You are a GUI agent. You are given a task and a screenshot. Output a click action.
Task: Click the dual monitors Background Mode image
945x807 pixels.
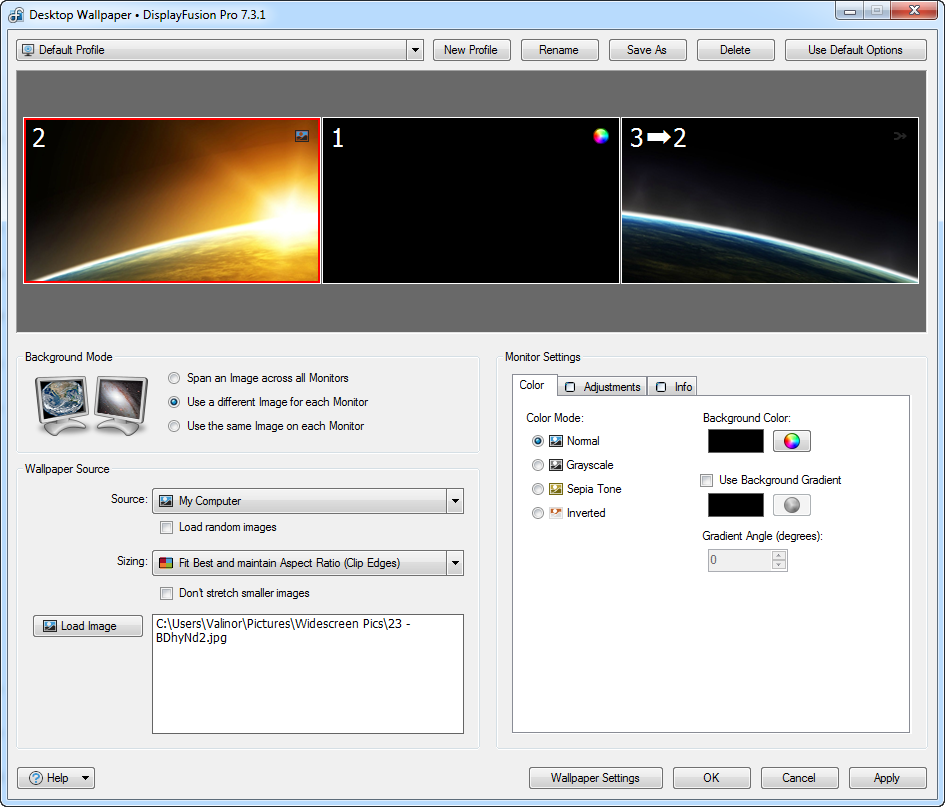pos(91,405)
